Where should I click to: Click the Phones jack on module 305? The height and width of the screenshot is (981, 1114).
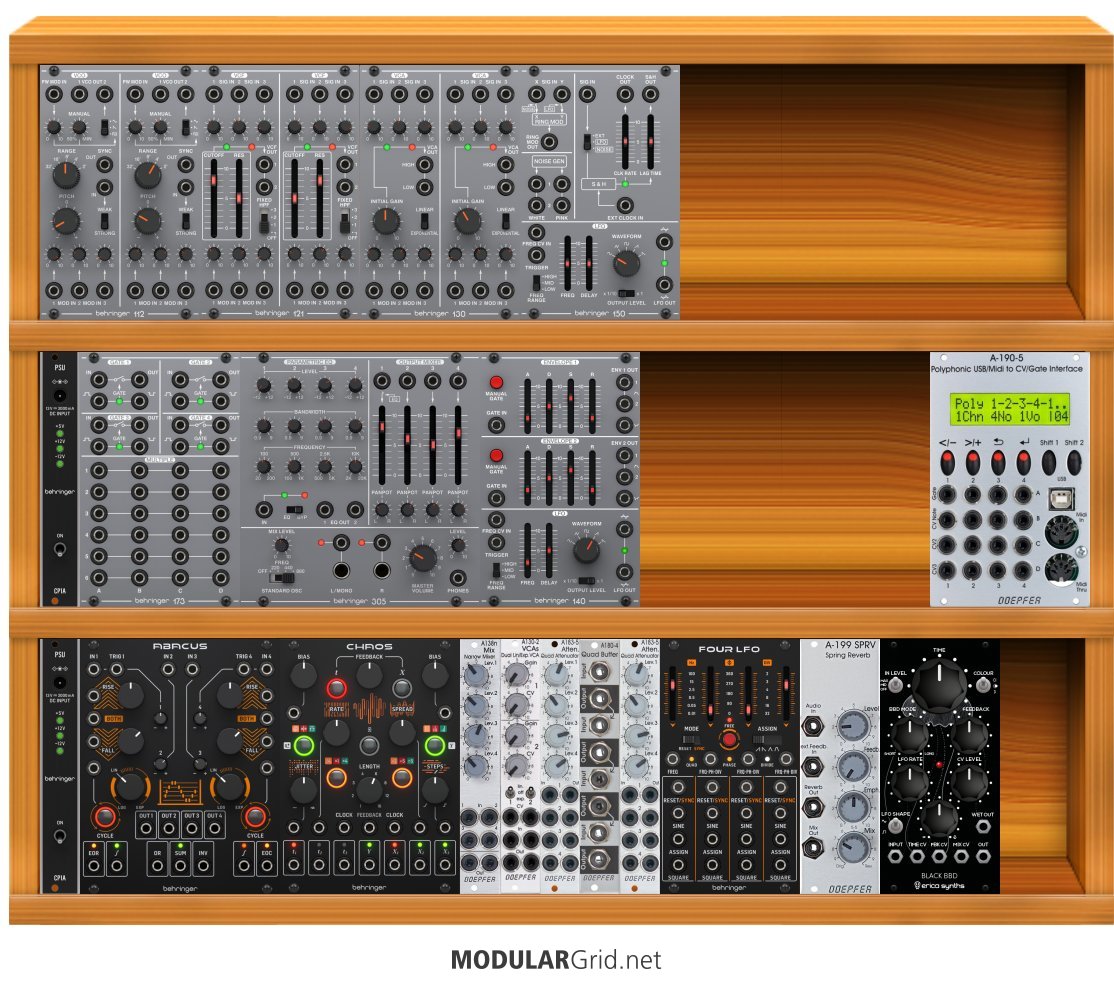coord(458,578)
